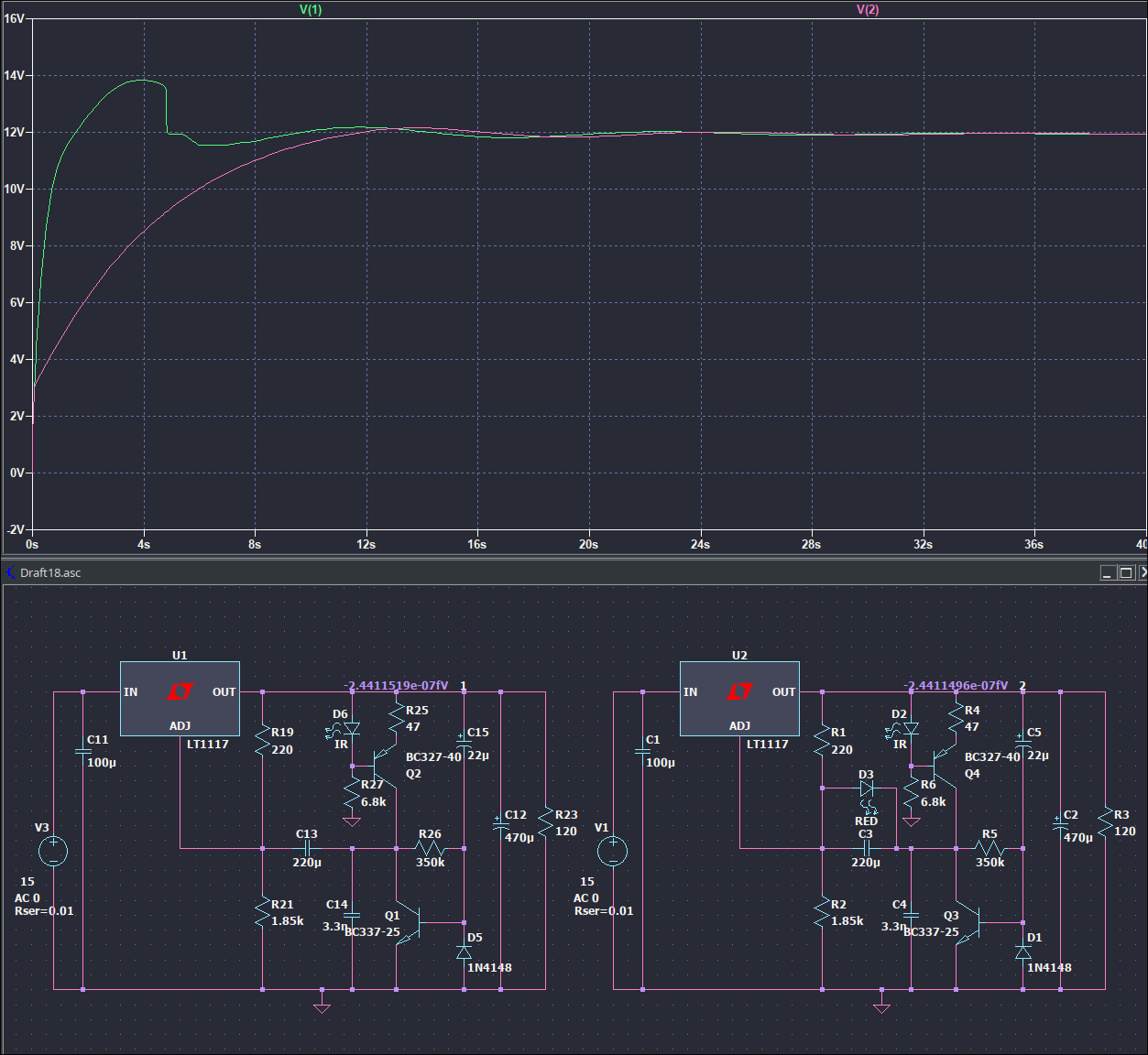Select the V(1) trace label in the plot

pyautogui.click(x=311, y=9)
